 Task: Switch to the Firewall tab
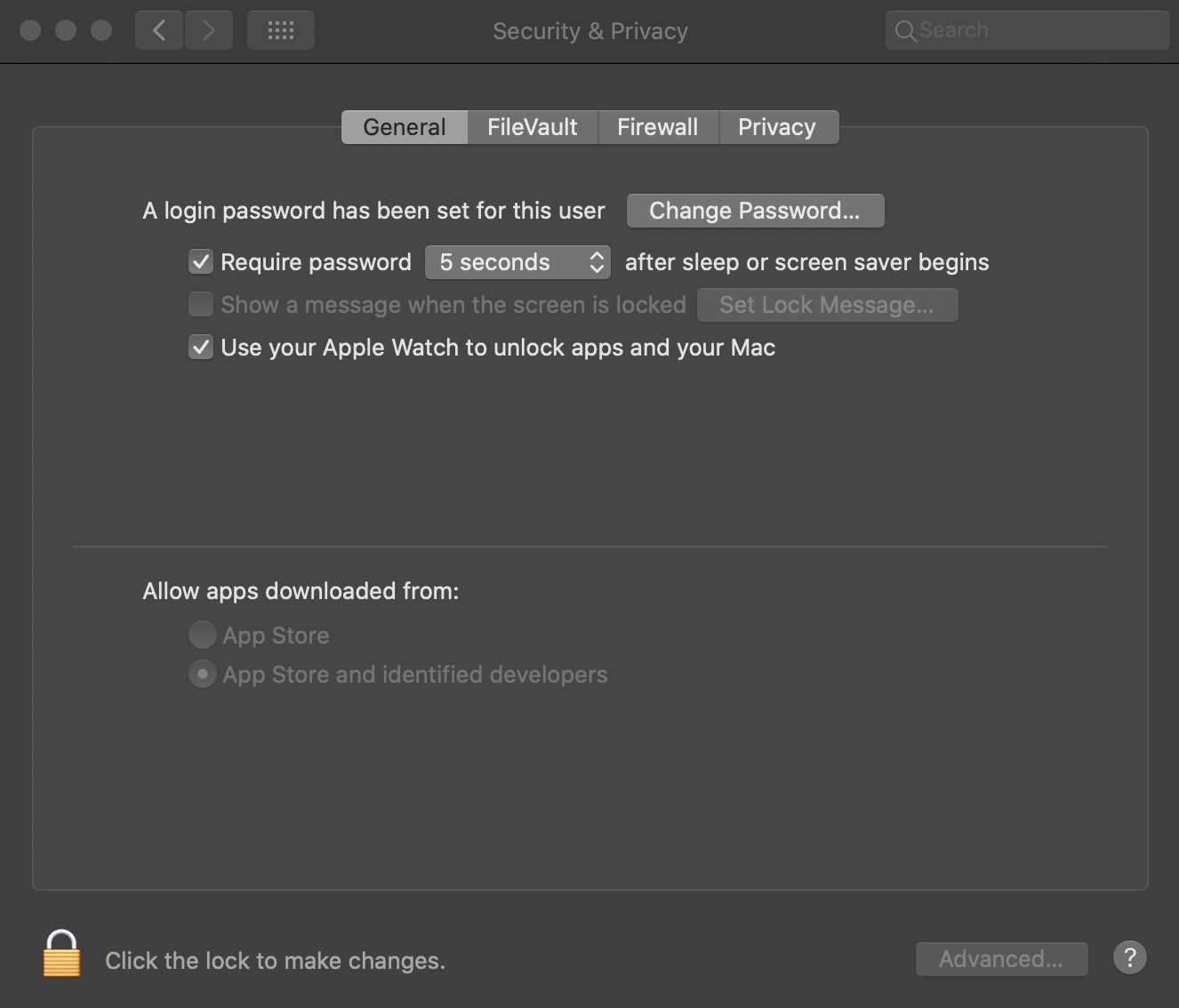pyautogui.click(x=658, y=127)
